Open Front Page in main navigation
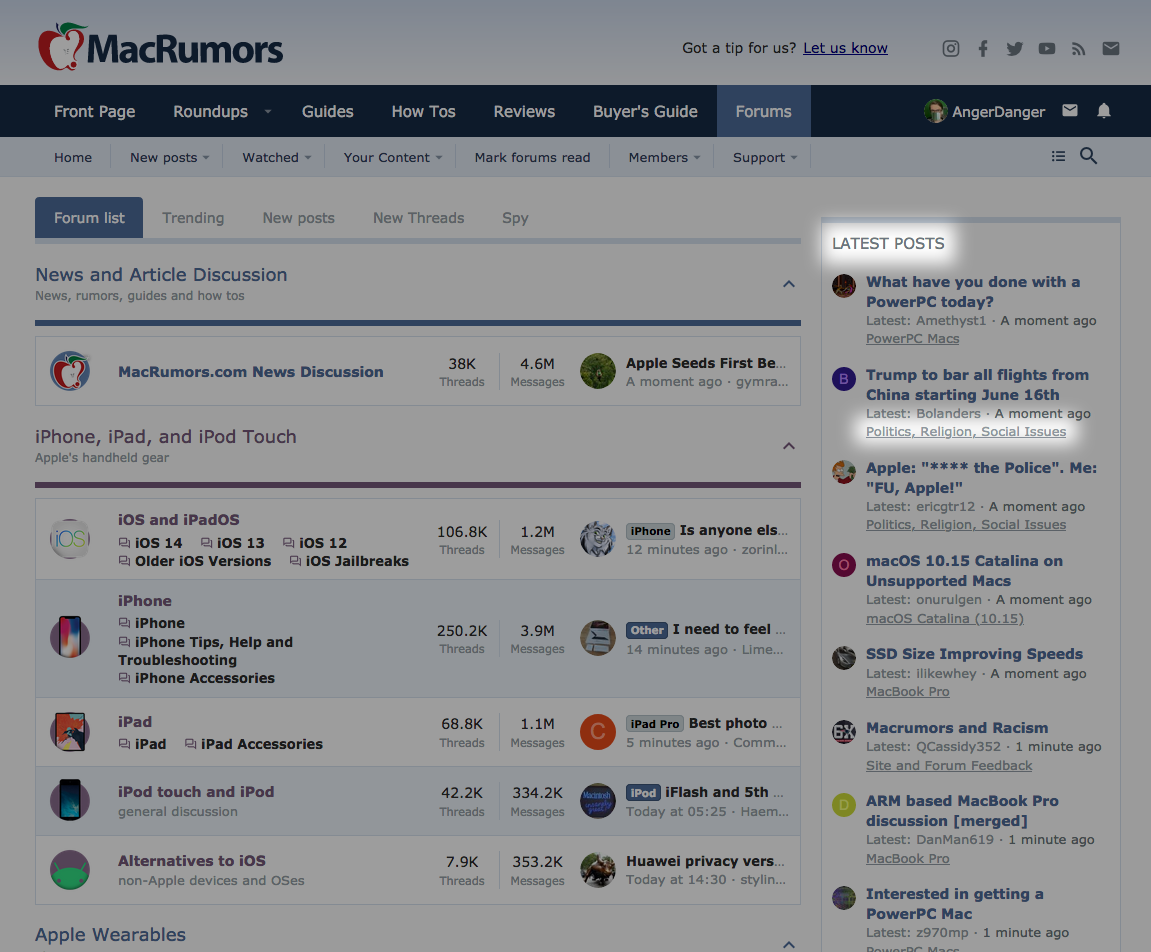This screenshot has width=1151, height=952. tap(95, 112)
